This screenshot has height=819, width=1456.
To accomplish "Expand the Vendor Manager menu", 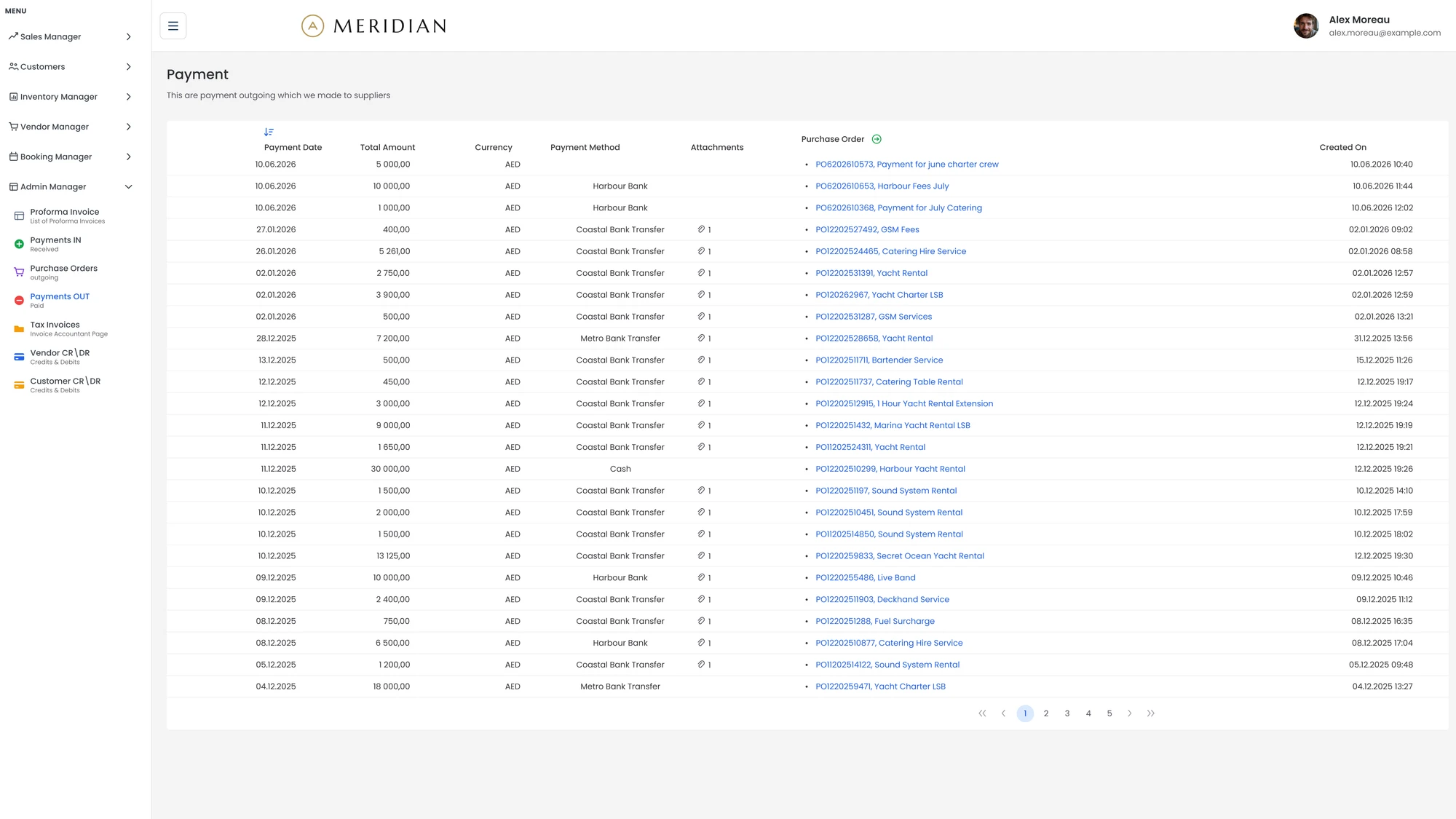I will pos(70,127).
